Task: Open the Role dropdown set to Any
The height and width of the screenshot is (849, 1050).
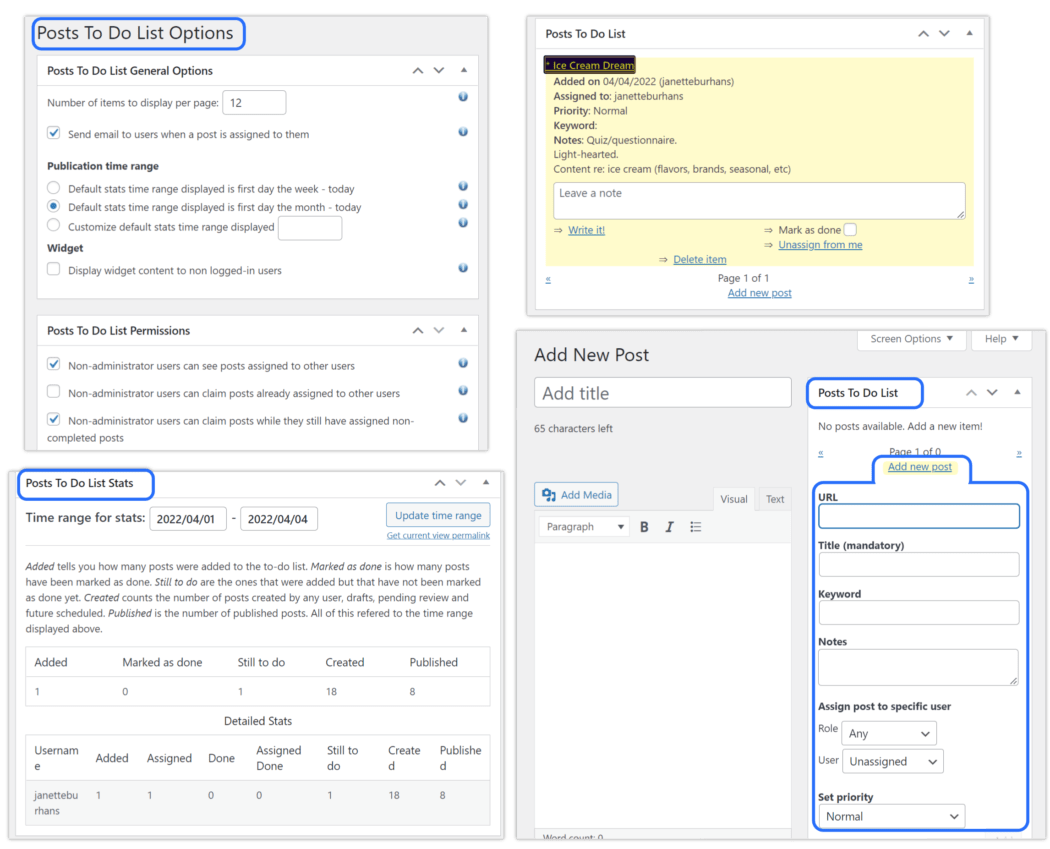Action: pyautogui.click(x=889, y=733)
